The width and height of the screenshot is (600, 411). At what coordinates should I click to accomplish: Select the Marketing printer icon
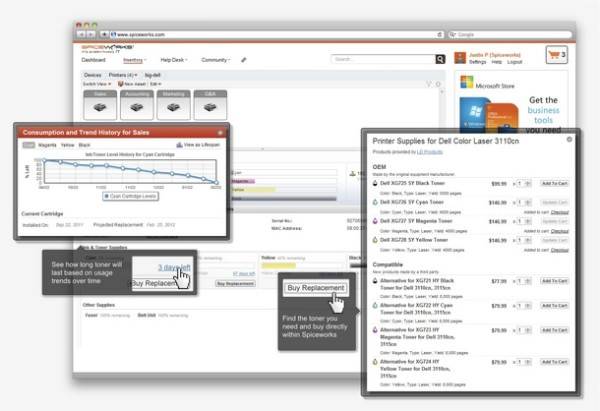pyautogui.click(x=173, y=105)
